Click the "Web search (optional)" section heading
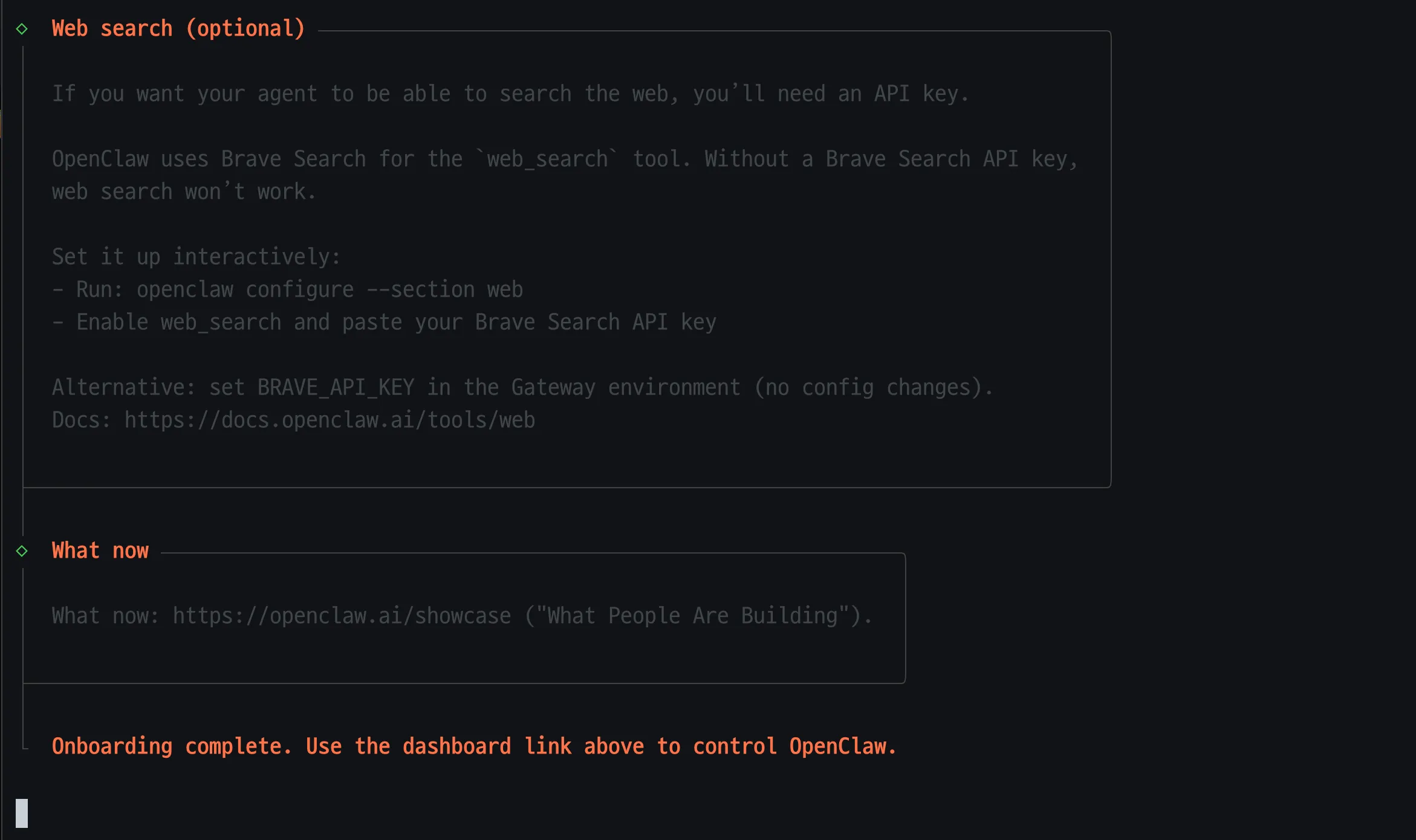The image size is (1416, 840). tap(178, 29)
